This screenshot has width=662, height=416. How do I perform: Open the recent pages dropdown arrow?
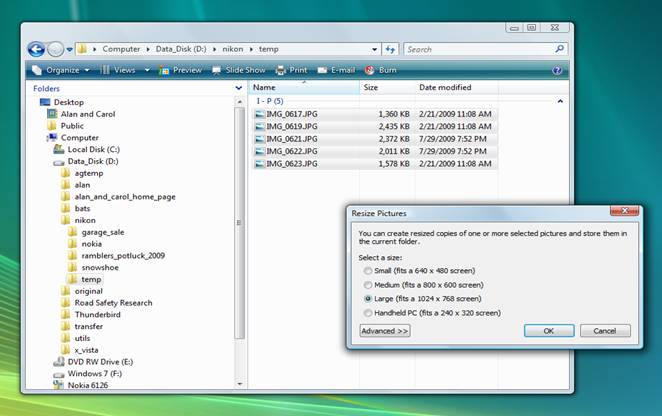tap(69, 50)
